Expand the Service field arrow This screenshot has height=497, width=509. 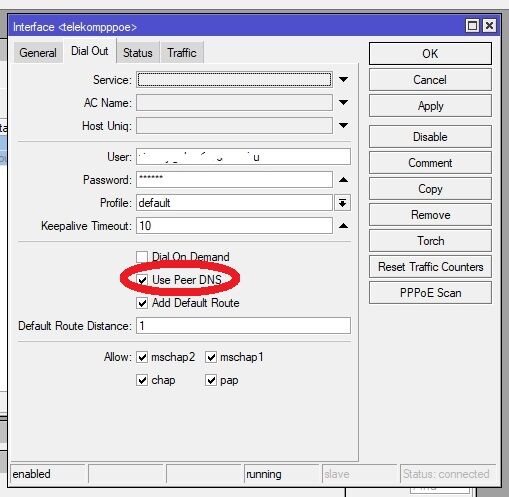(x=343, y=80)
